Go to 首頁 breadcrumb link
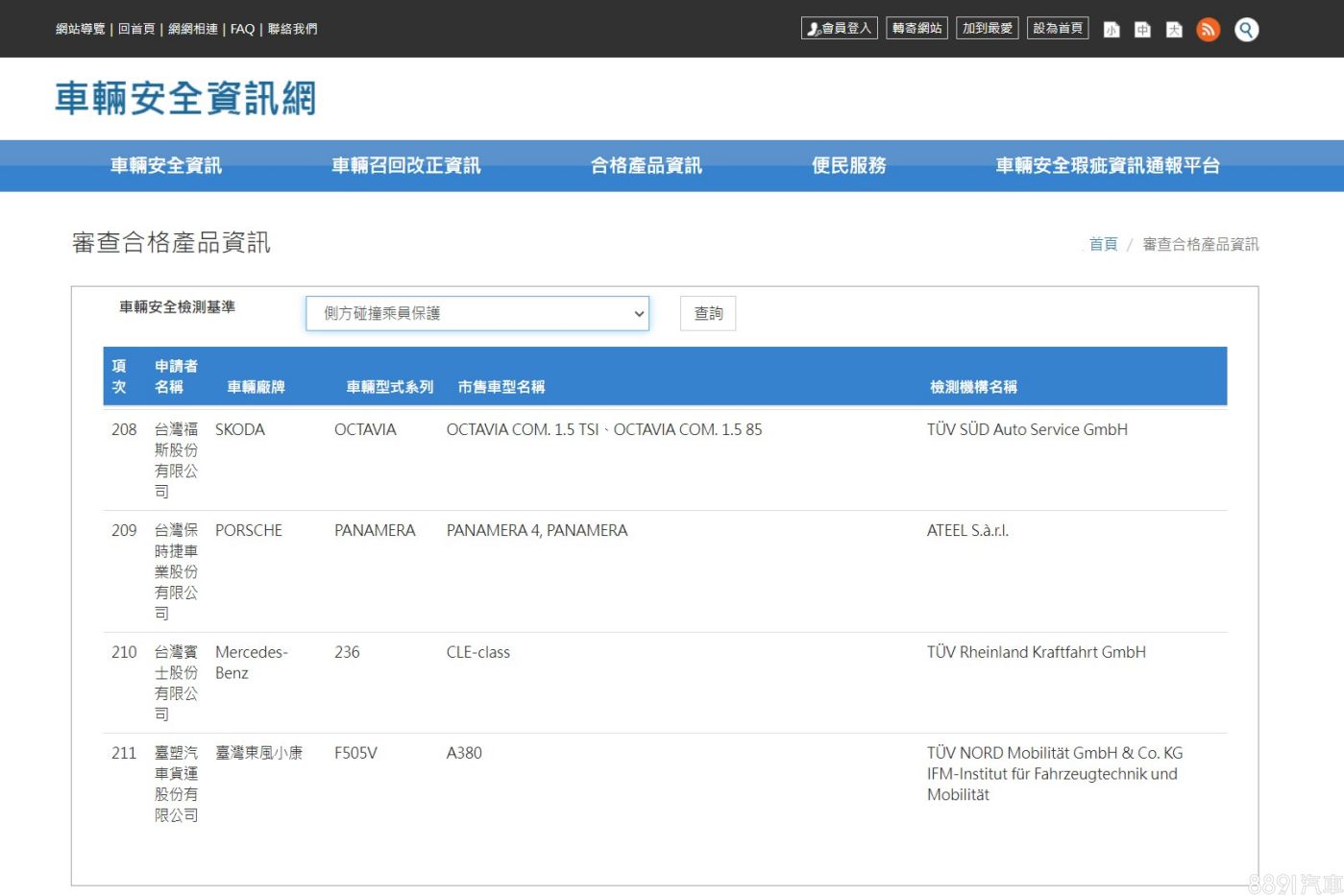This screenshot has height=896, width=1344. (x=1103, y=244)
